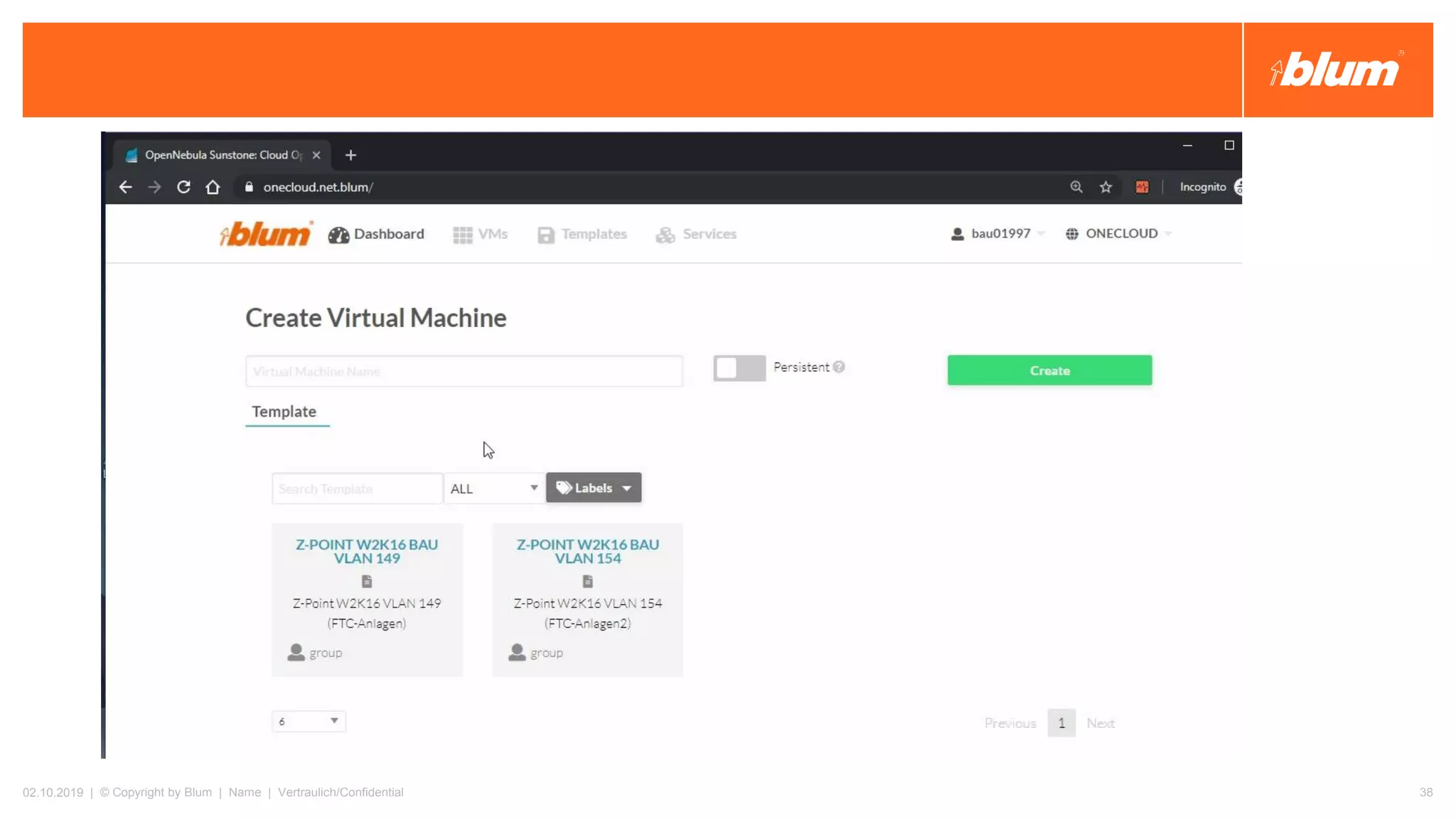Open the ALL filter dropdown
Image resolution: width=1456 pixels, height=819 pixels.
coord(494,488)
